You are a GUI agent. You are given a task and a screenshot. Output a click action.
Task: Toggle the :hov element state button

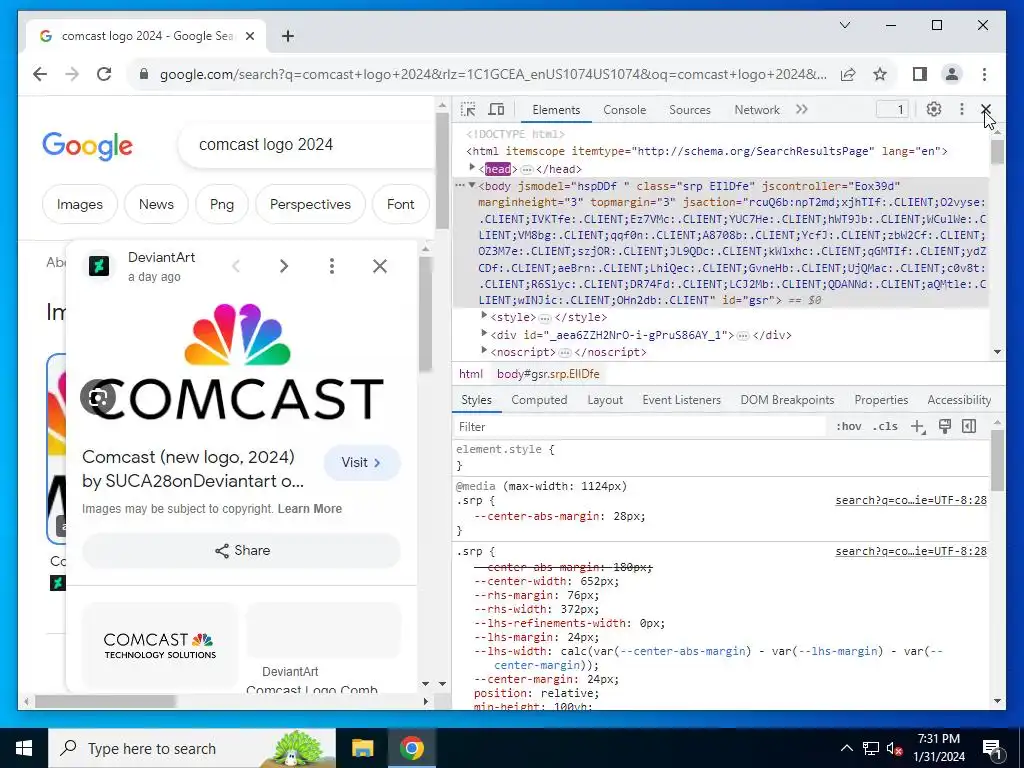tap(848, 426)
